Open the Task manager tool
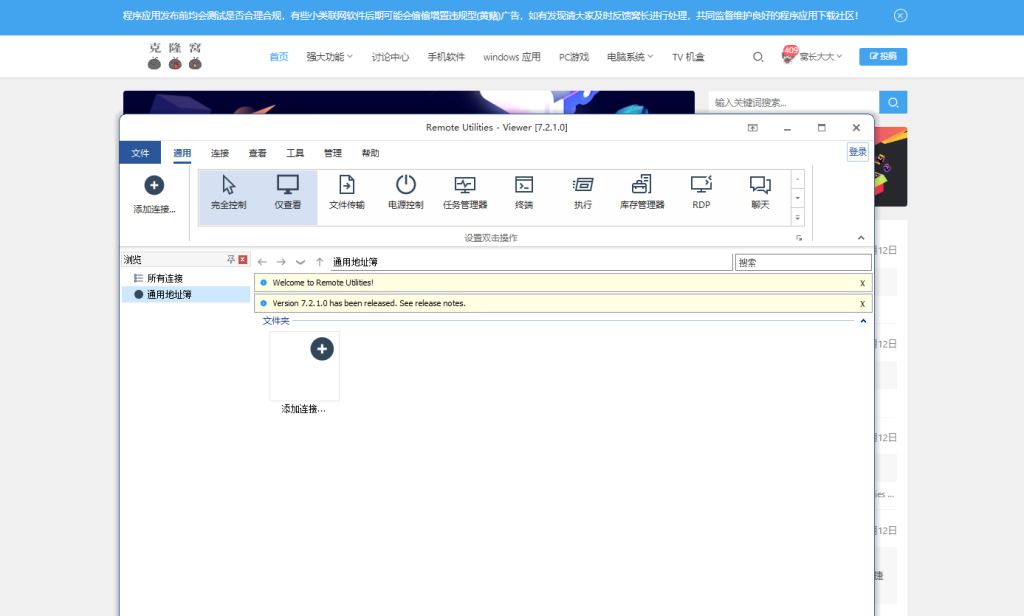The width and height of the screenshot is (1024, 616). (465, 192)
